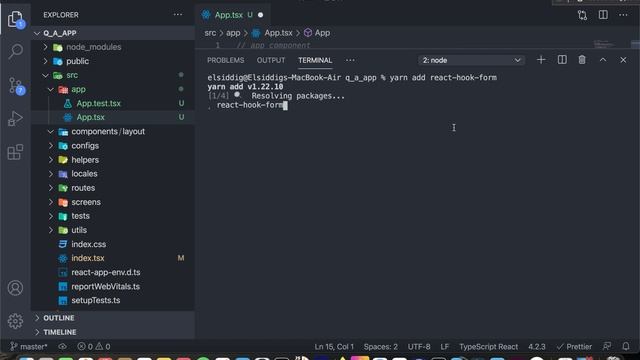Viewport: 640px width, 360px height.
Task: Click the Prettier status item
Action: 574,347
